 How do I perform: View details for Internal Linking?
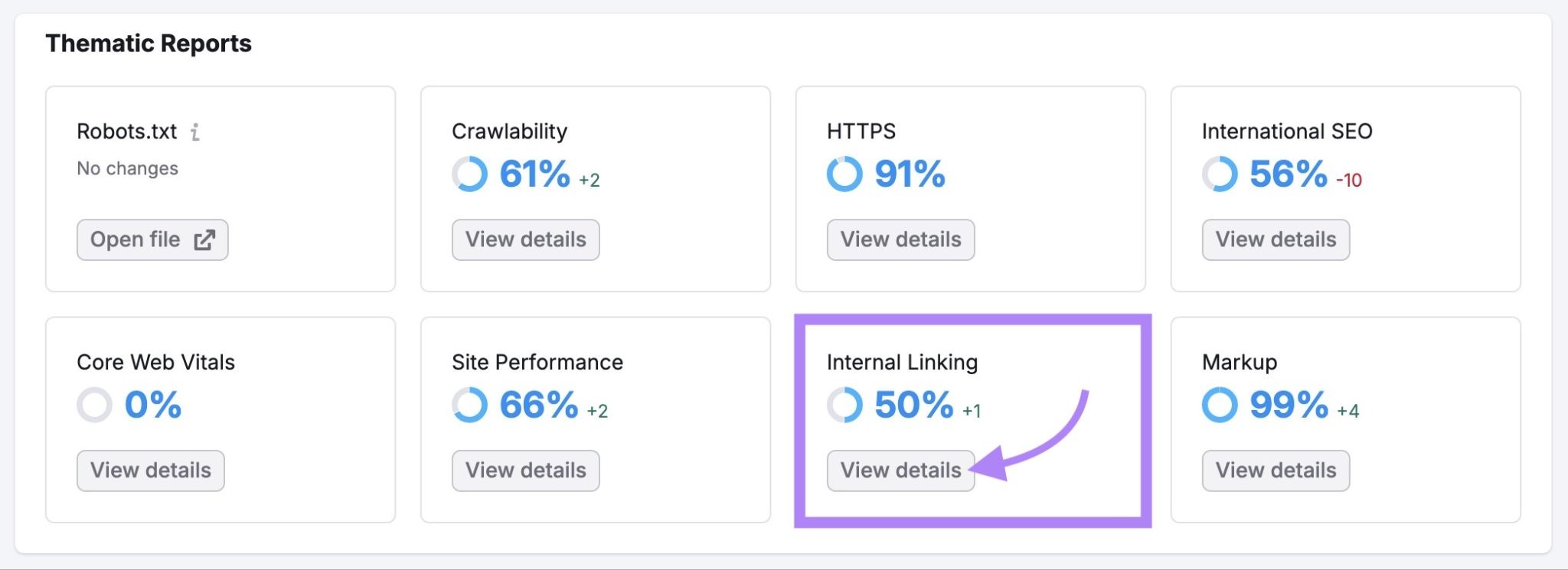(900, 471)
